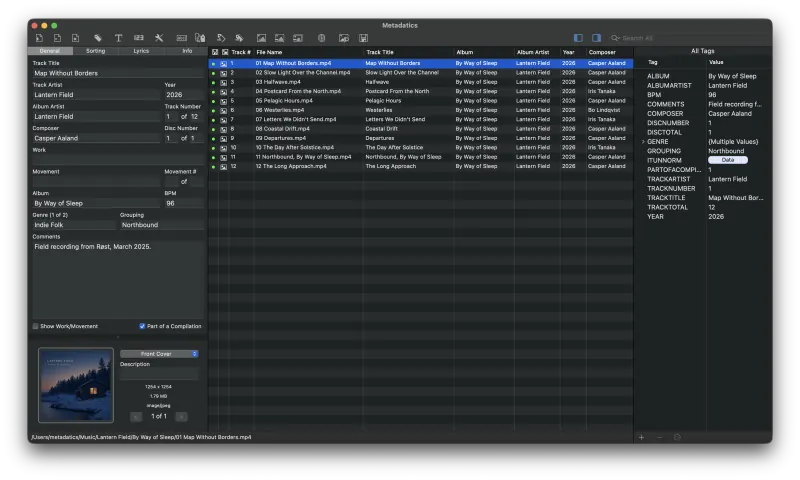Screen dimensions: 800x480
Task: Click the artwork Description field
Action: point(159,374)
